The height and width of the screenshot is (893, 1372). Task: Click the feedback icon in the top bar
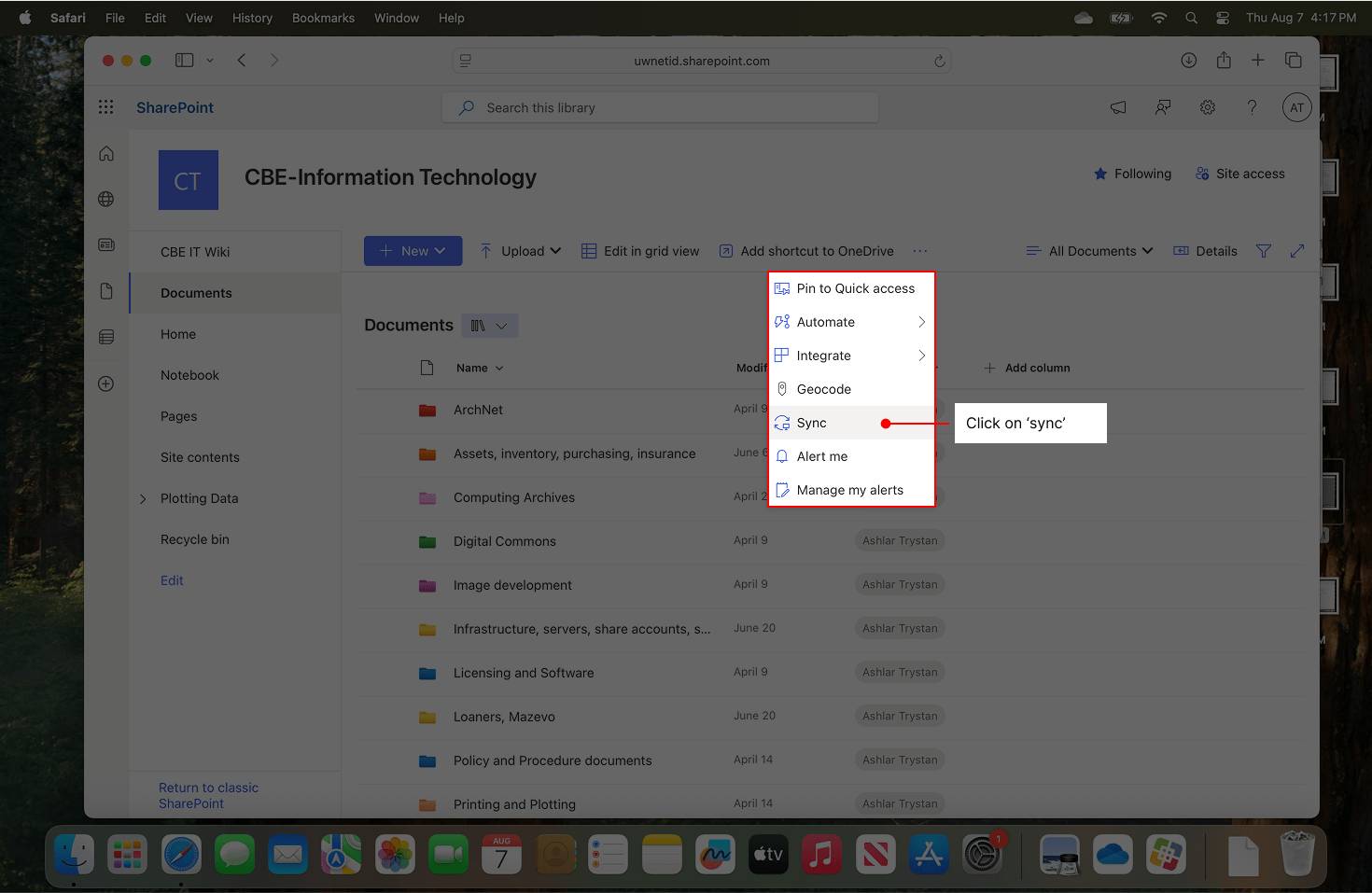click(1162, 107)
